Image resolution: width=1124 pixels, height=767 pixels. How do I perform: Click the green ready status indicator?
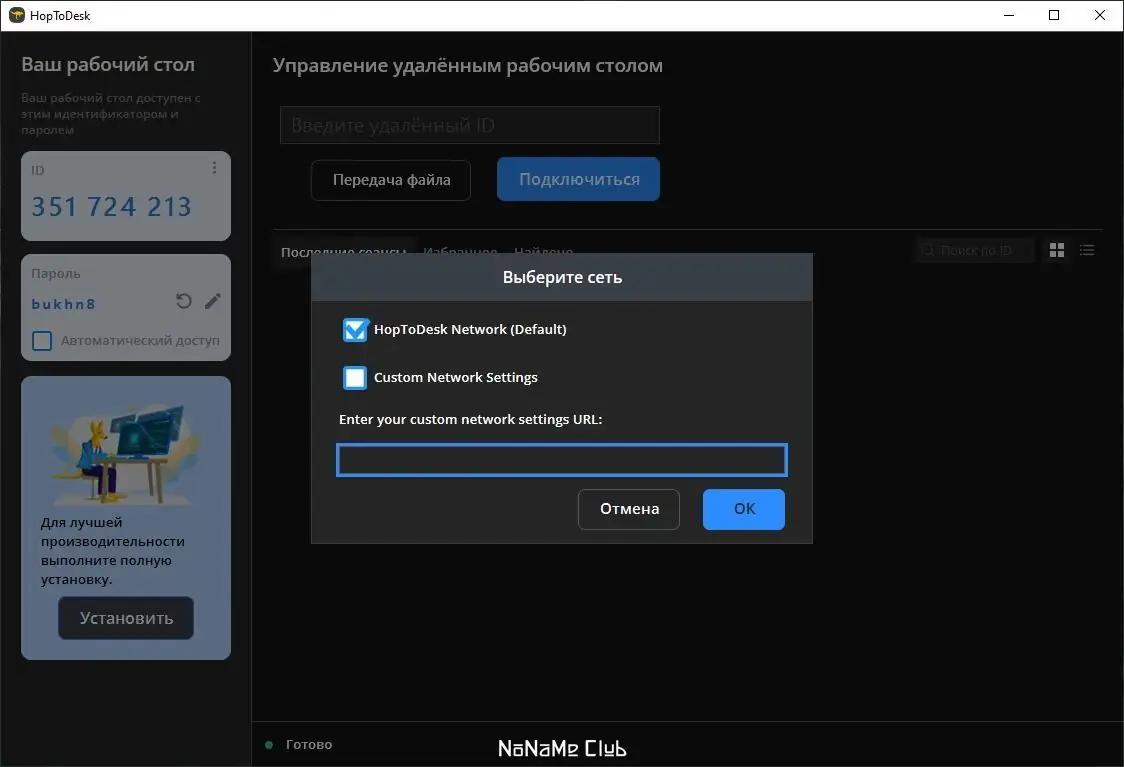[x=270, y=745]
